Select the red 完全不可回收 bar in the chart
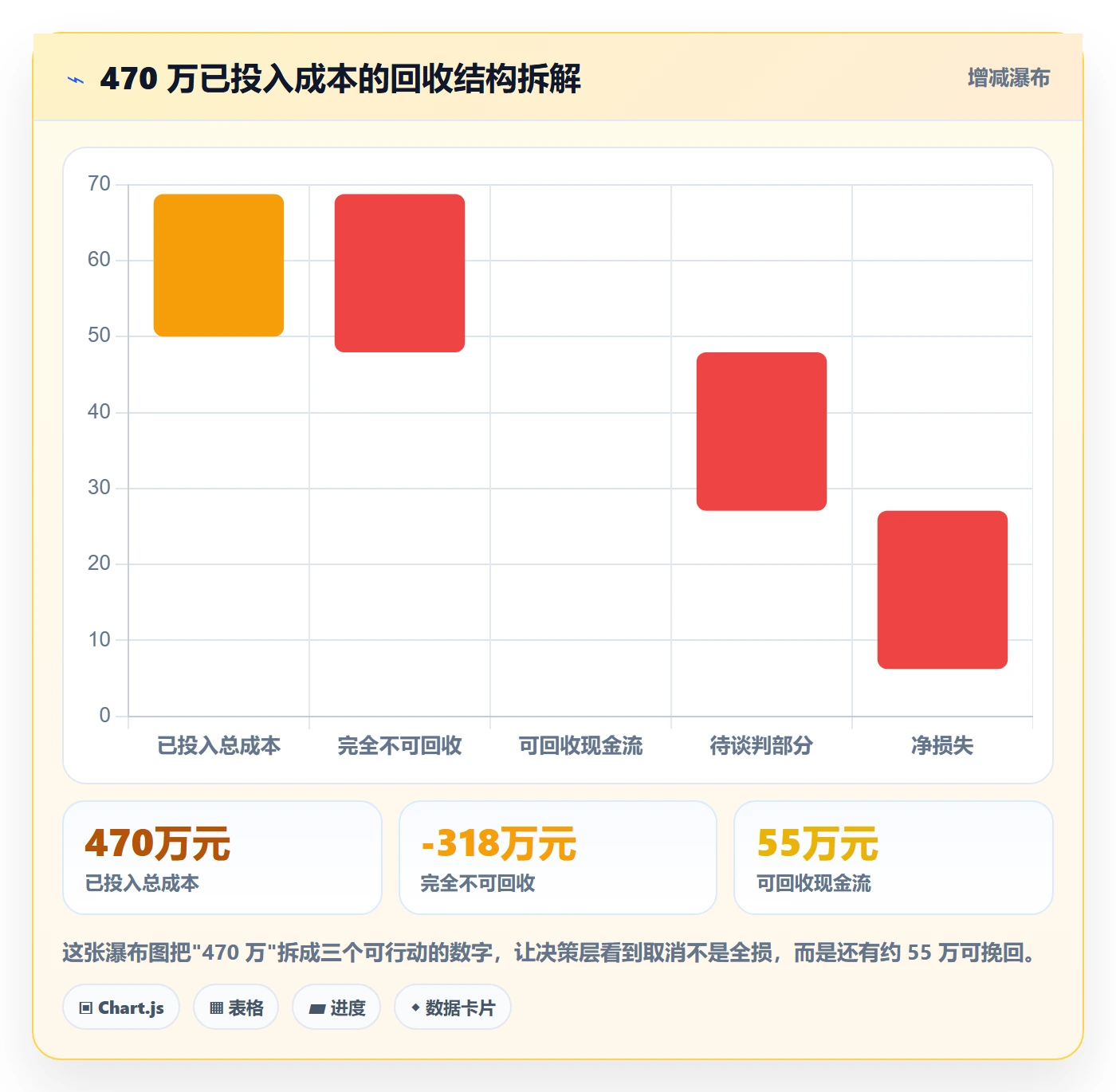 [399, 273]
